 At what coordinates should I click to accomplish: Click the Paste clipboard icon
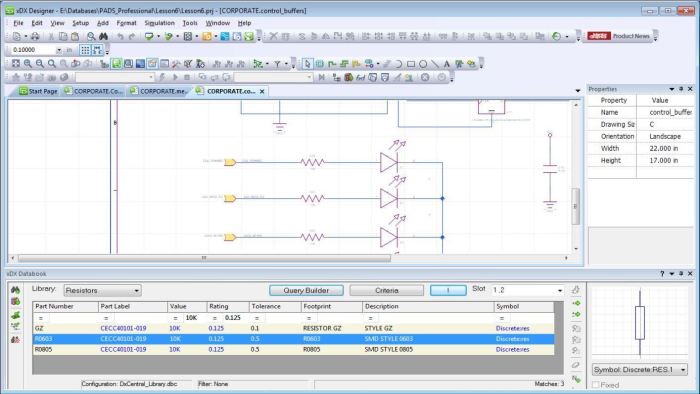pos(75,36)
